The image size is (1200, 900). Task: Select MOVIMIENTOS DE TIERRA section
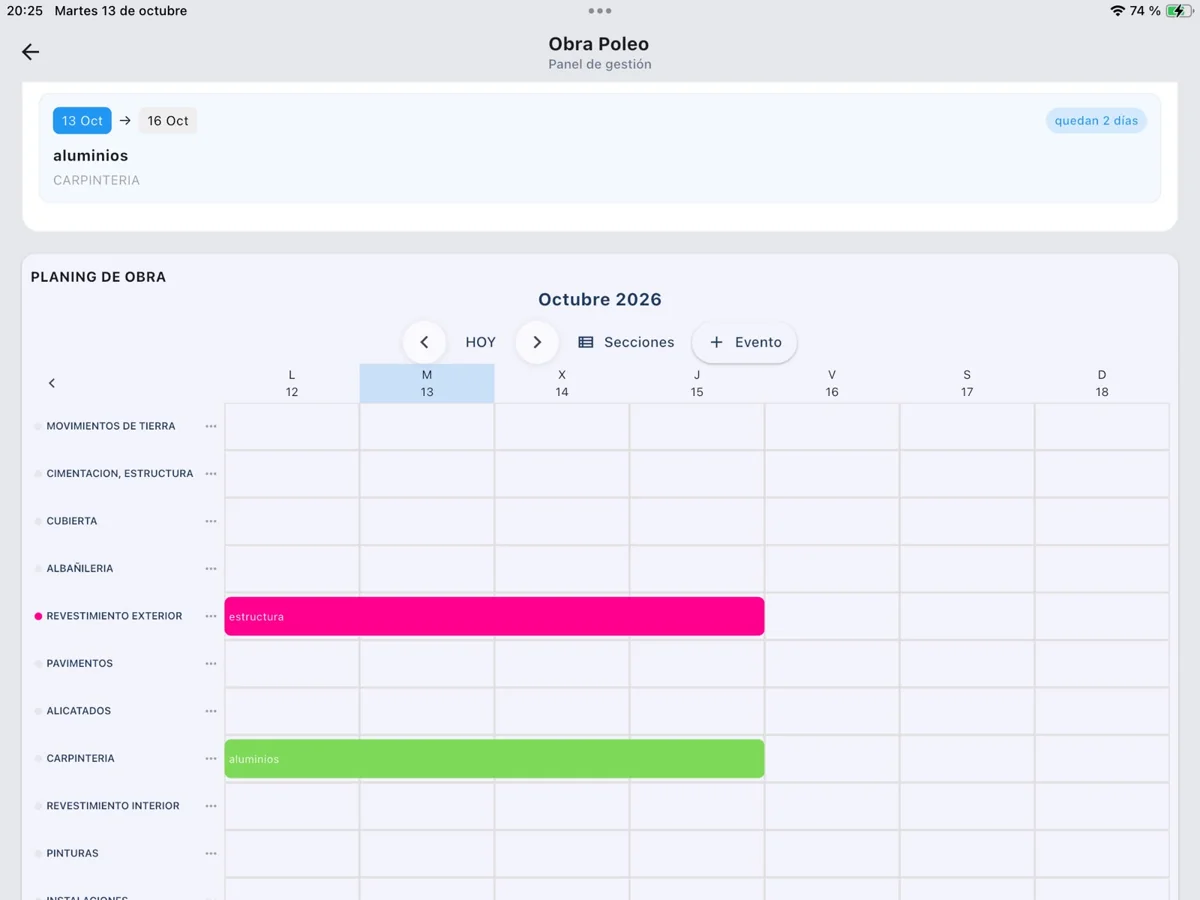111,426
